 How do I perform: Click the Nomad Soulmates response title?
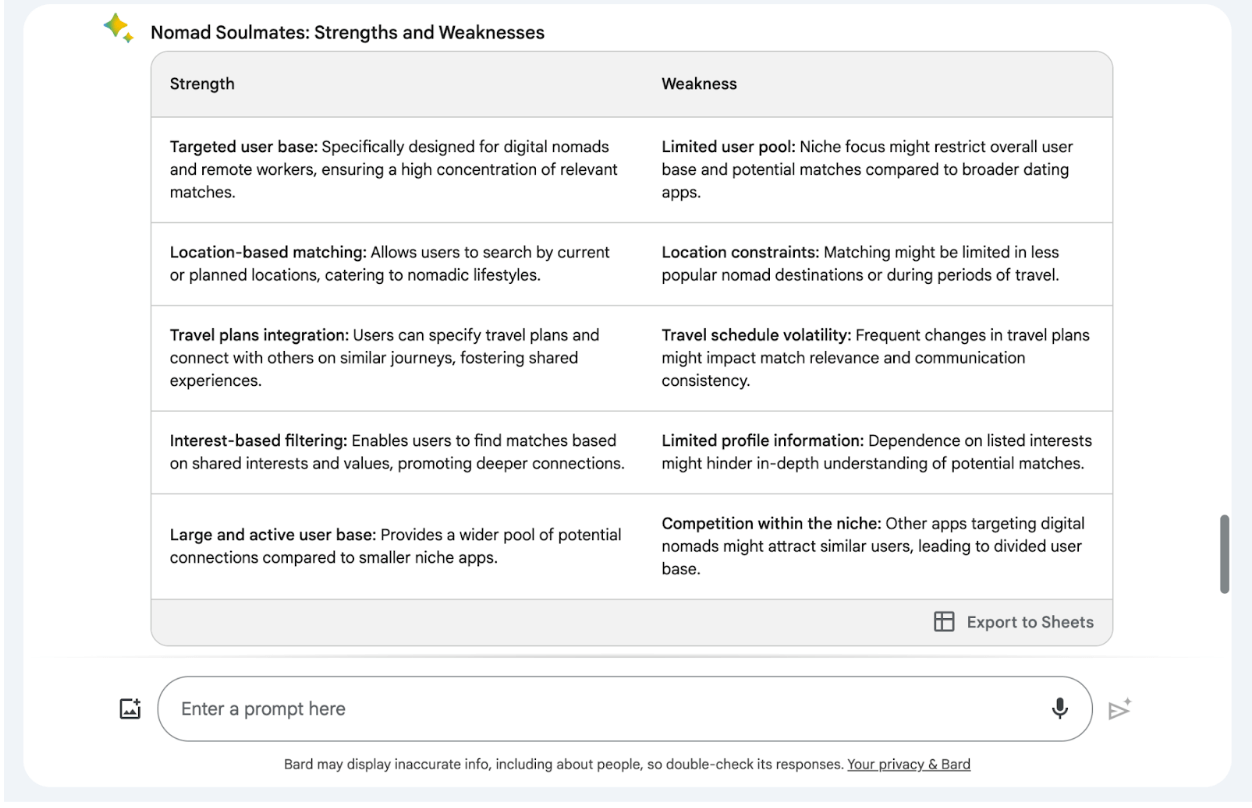[x=347, y=32]
